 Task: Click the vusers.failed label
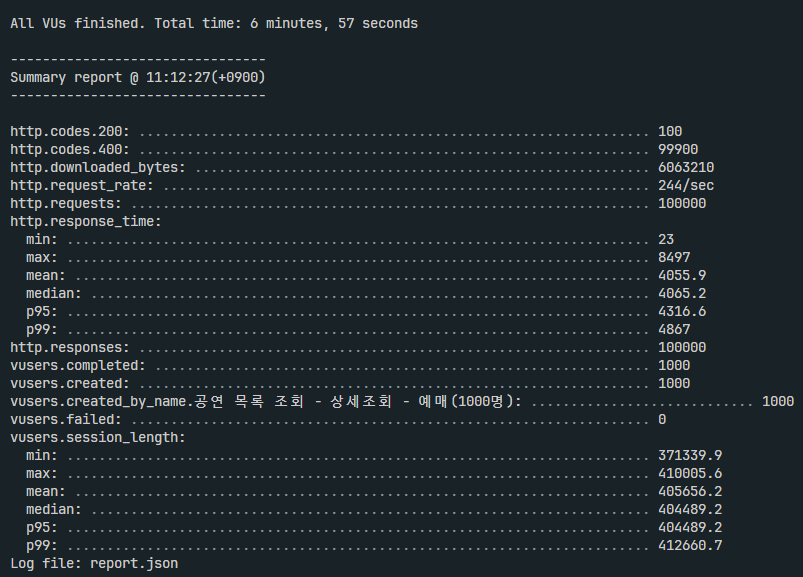(66, 419)
